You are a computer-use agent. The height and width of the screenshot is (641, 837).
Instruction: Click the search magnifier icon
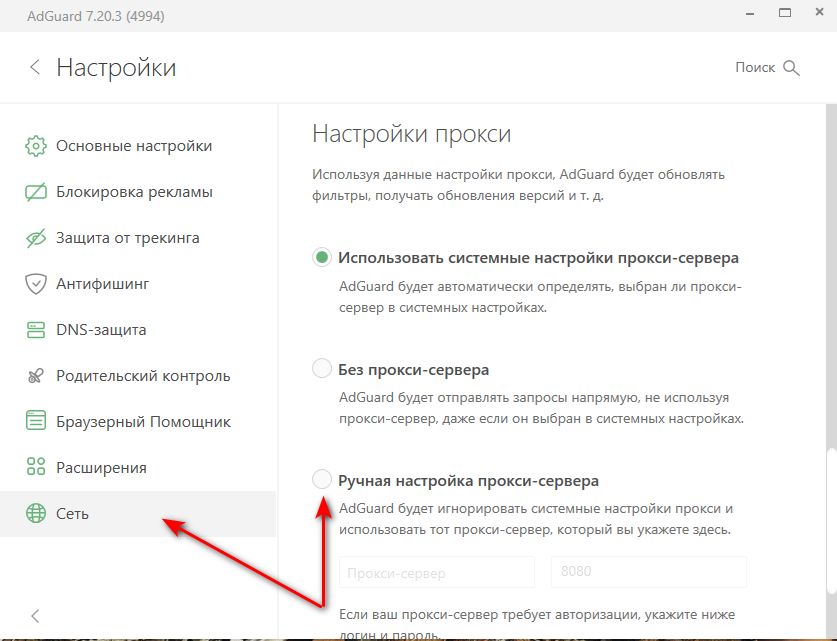pos(791,68)
